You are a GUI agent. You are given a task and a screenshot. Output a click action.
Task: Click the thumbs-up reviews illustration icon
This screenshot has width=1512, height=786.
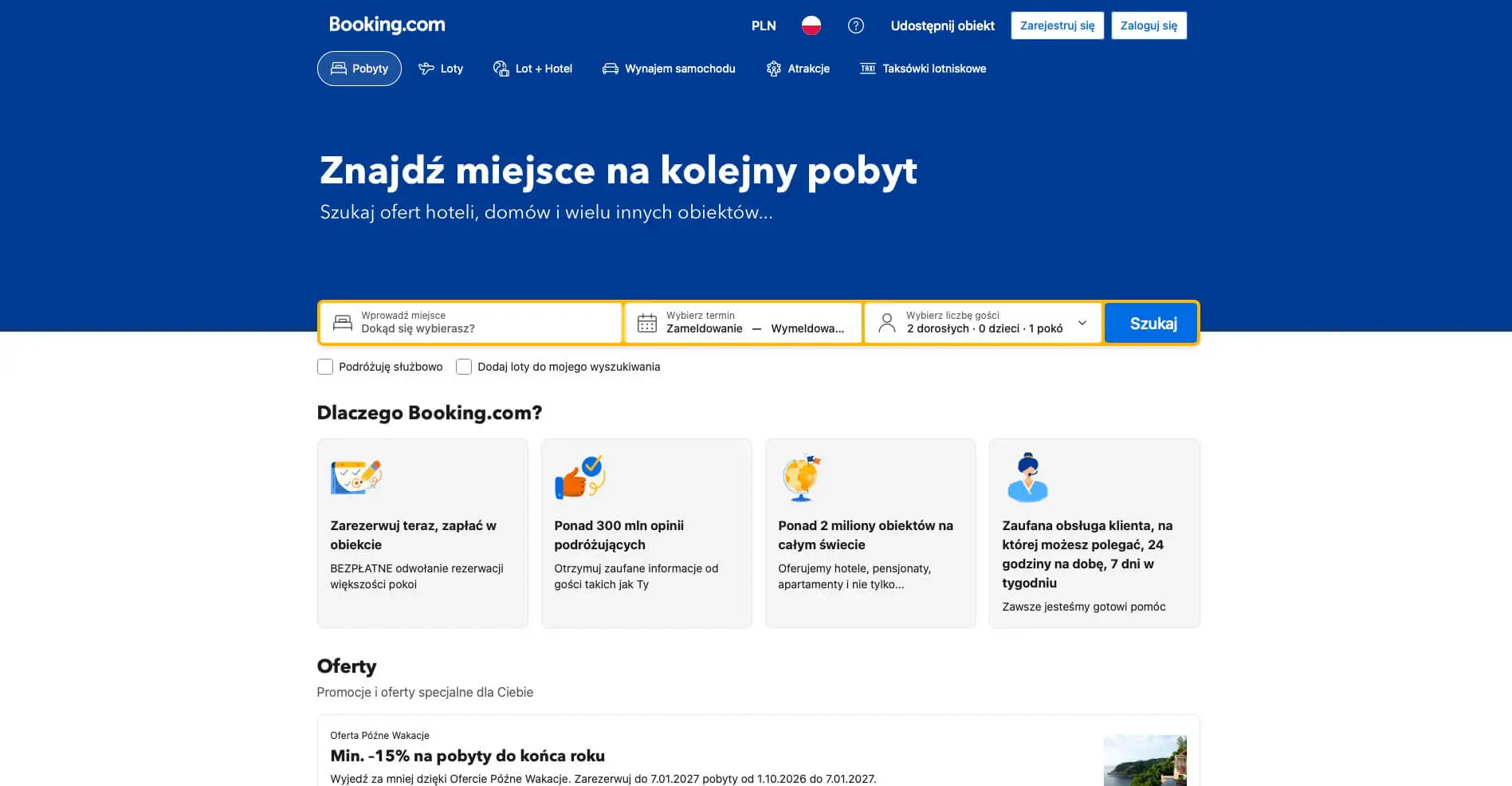click(580, 477)
